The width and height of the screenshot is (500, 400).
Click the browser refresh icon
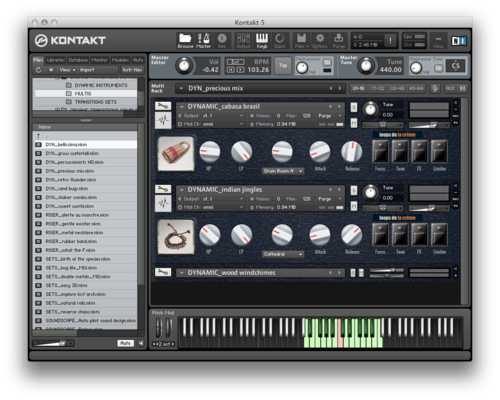pyautogui.click(x=38, y=70)
